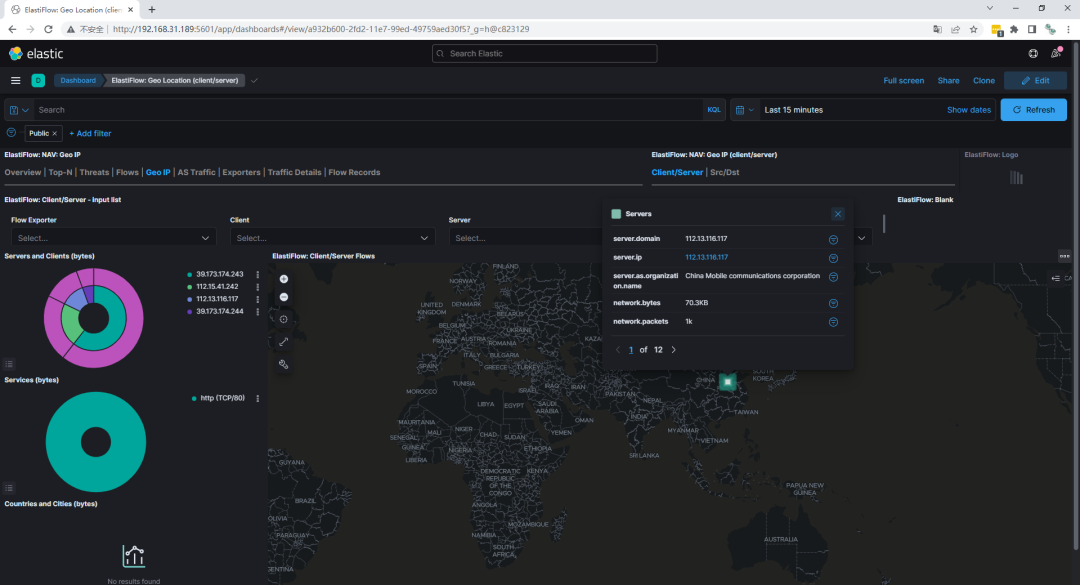Switch to the AS Traffic nav tab
This screenshot has height=585, width=1080.
[196, 172]
